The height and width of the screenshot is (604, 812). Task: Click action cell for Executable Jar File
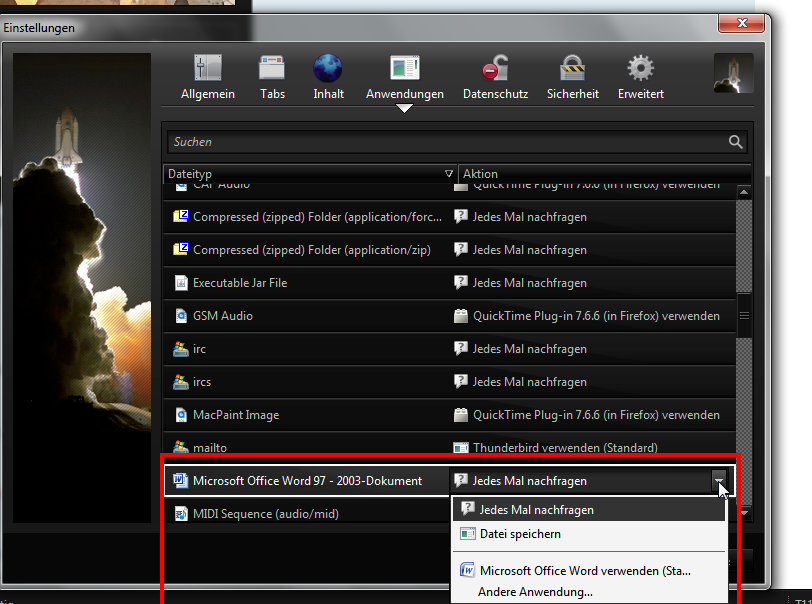coord(593,283)
